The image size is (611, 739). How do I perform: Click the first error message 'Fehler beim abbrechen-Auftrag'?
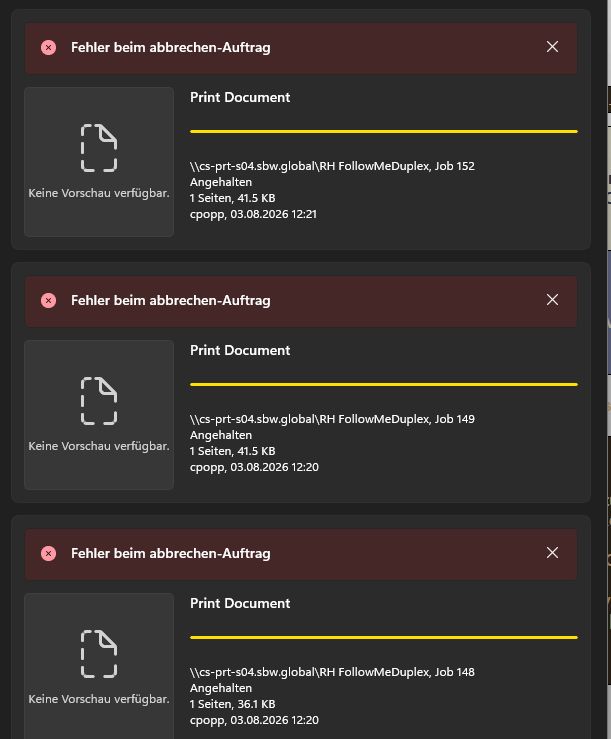pos(171,48)
